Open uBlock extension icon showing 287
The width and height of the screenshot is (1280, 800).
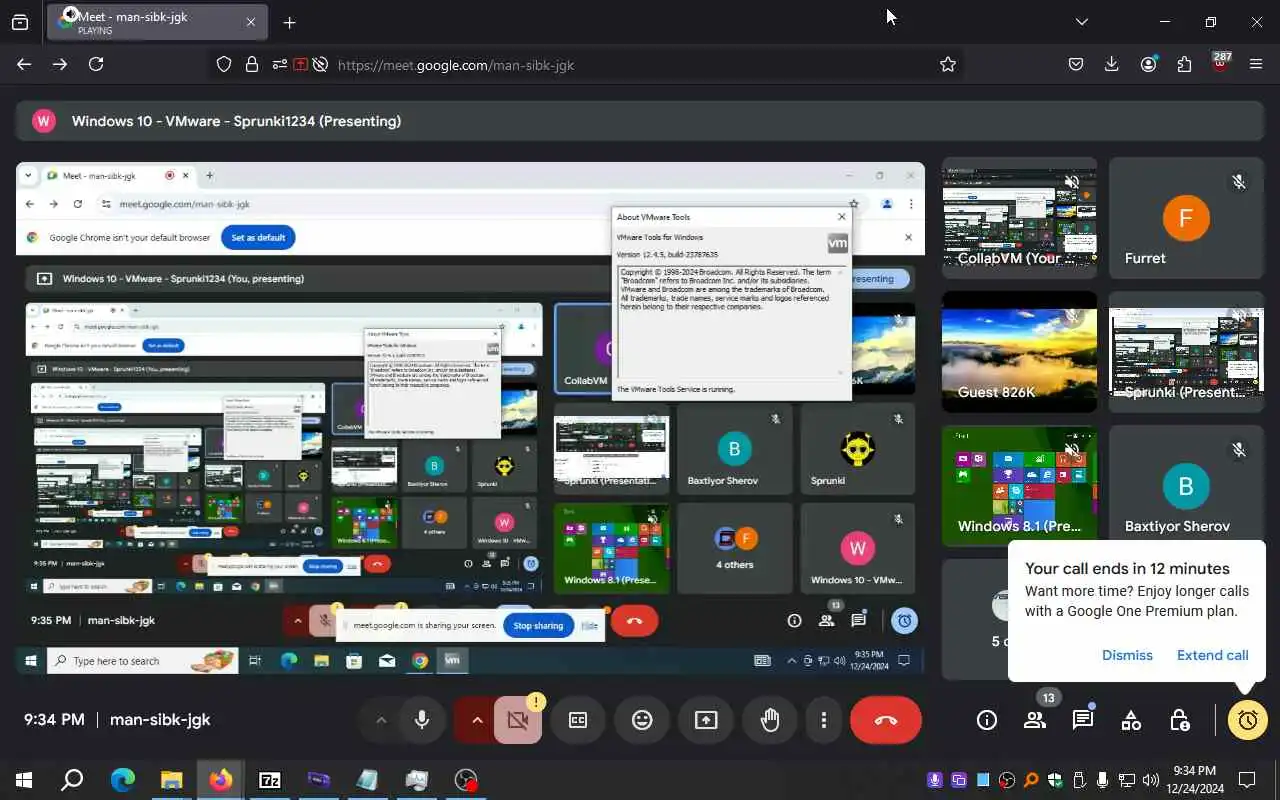click(1220, 63)
